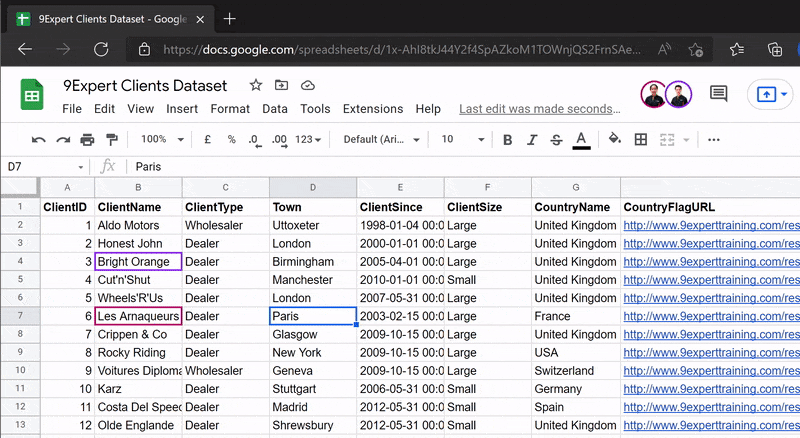Toggle strikethrough formatting
The height and width of the screenshot is (438, 800).
tap(556, 140)
